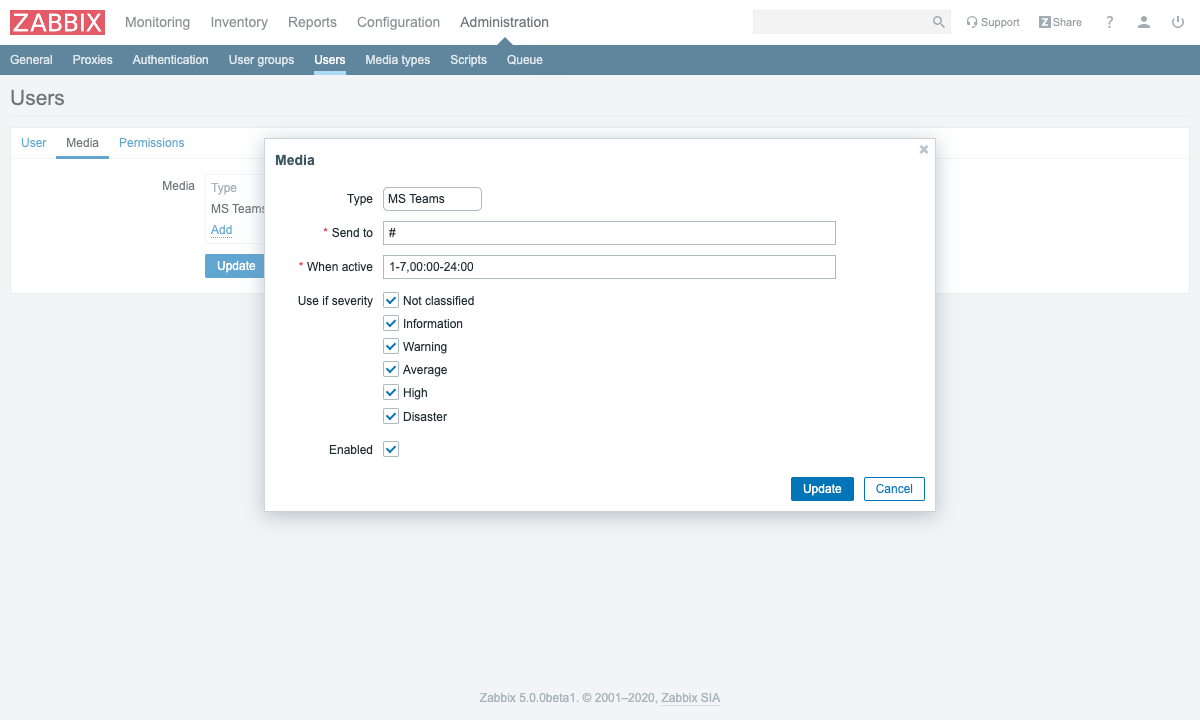Viewport: 1200px width, 720px height.
Task: Click the search magnifier icon
Action: click(938, 22)
